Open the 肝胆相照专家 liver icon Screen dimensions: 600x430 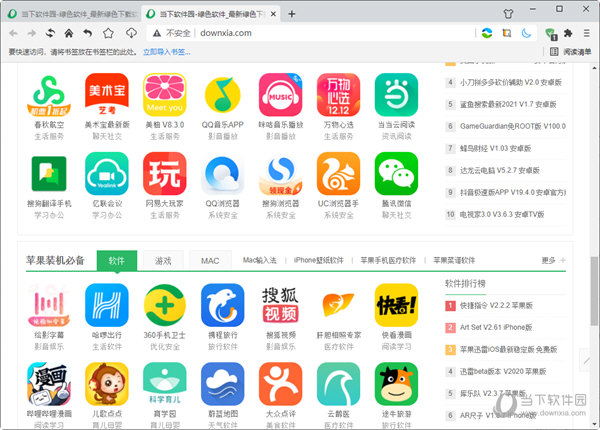tap(338, 305)
